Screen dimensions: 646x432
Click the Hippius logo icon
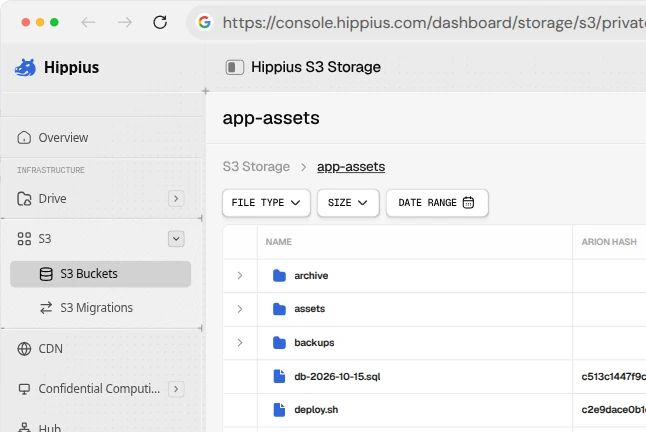(26, 68)
